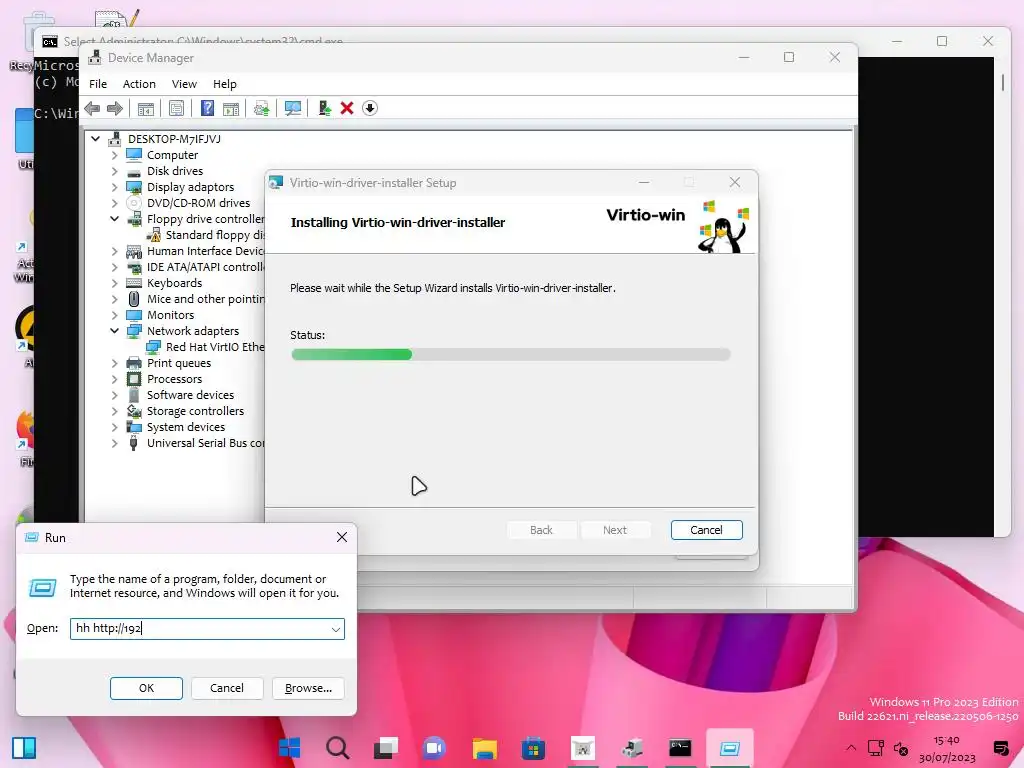Click Cancel in the Run dialog
This screenshot has width=1024, height=768.
pos(227,688)
